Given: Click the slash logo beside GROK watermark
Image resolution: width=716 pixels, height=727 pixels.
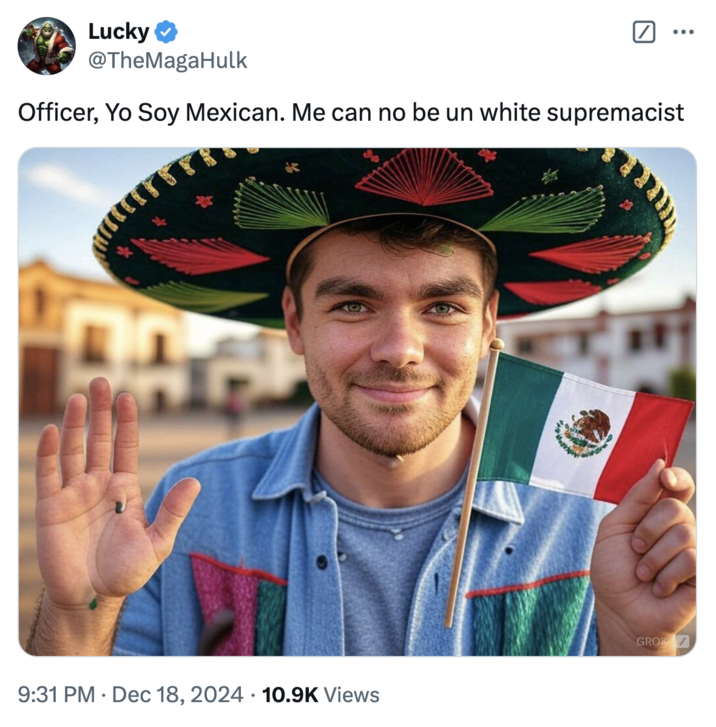Looking at the screenshot, I should click(x=682, y=641).
